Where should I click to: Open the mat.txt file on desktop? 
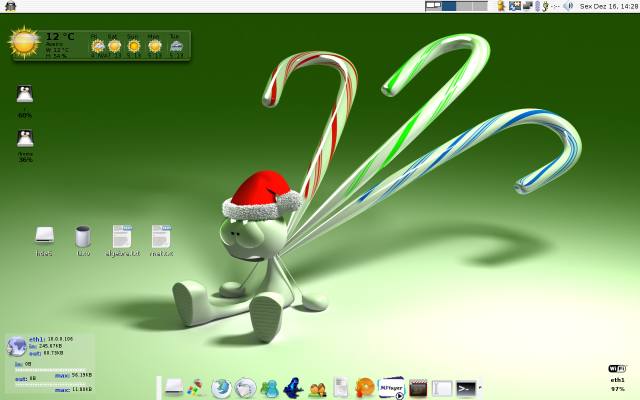pos(161,236)
